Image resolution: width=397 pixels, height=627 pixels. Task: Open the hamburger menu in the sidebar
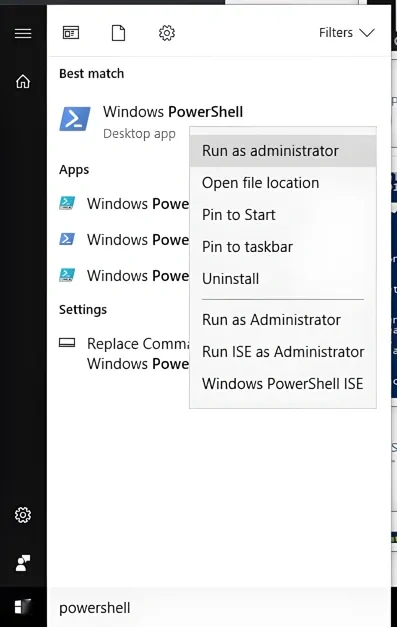23,34
